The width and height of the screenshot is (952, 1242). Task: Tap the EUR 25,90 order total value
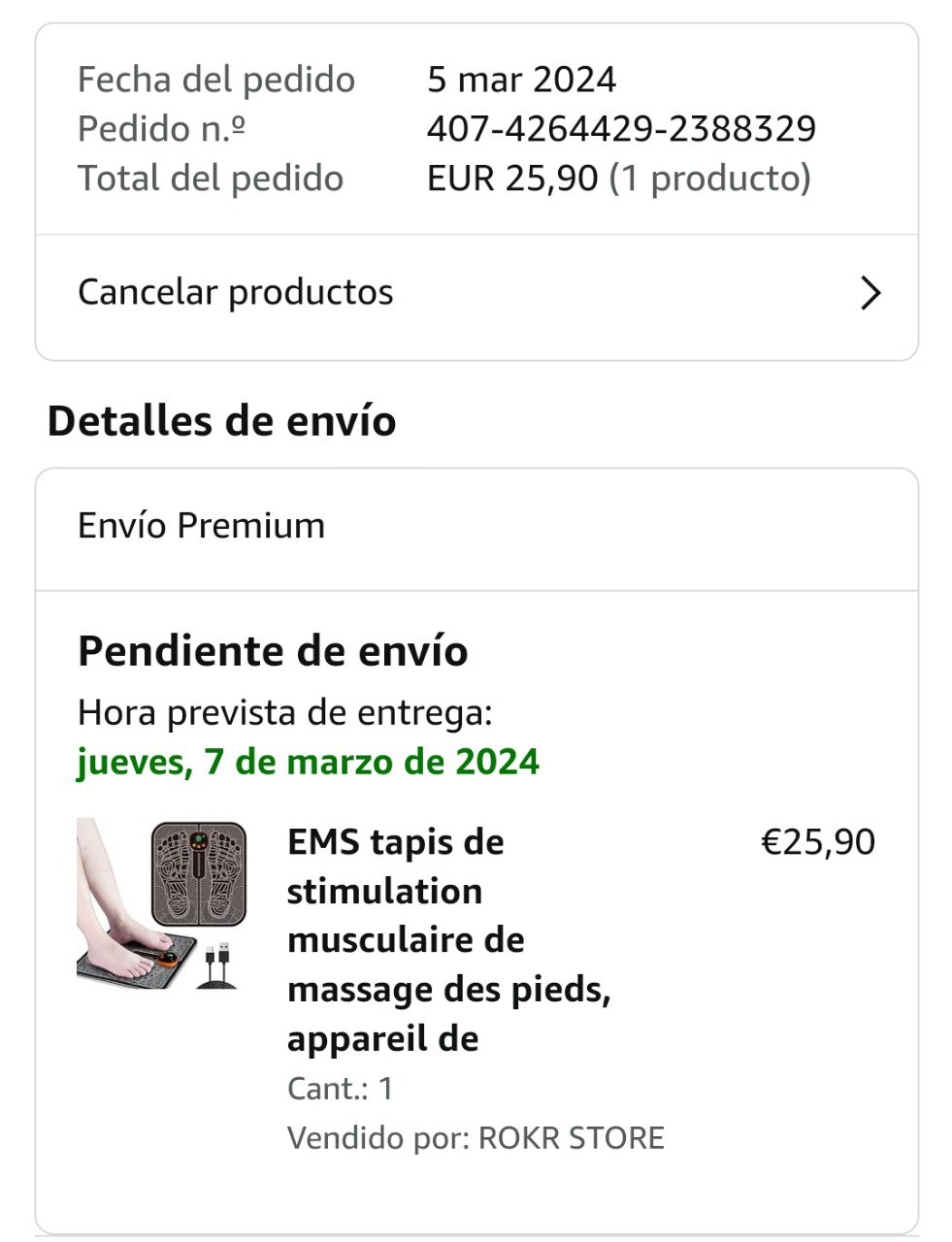pos(512,179)
